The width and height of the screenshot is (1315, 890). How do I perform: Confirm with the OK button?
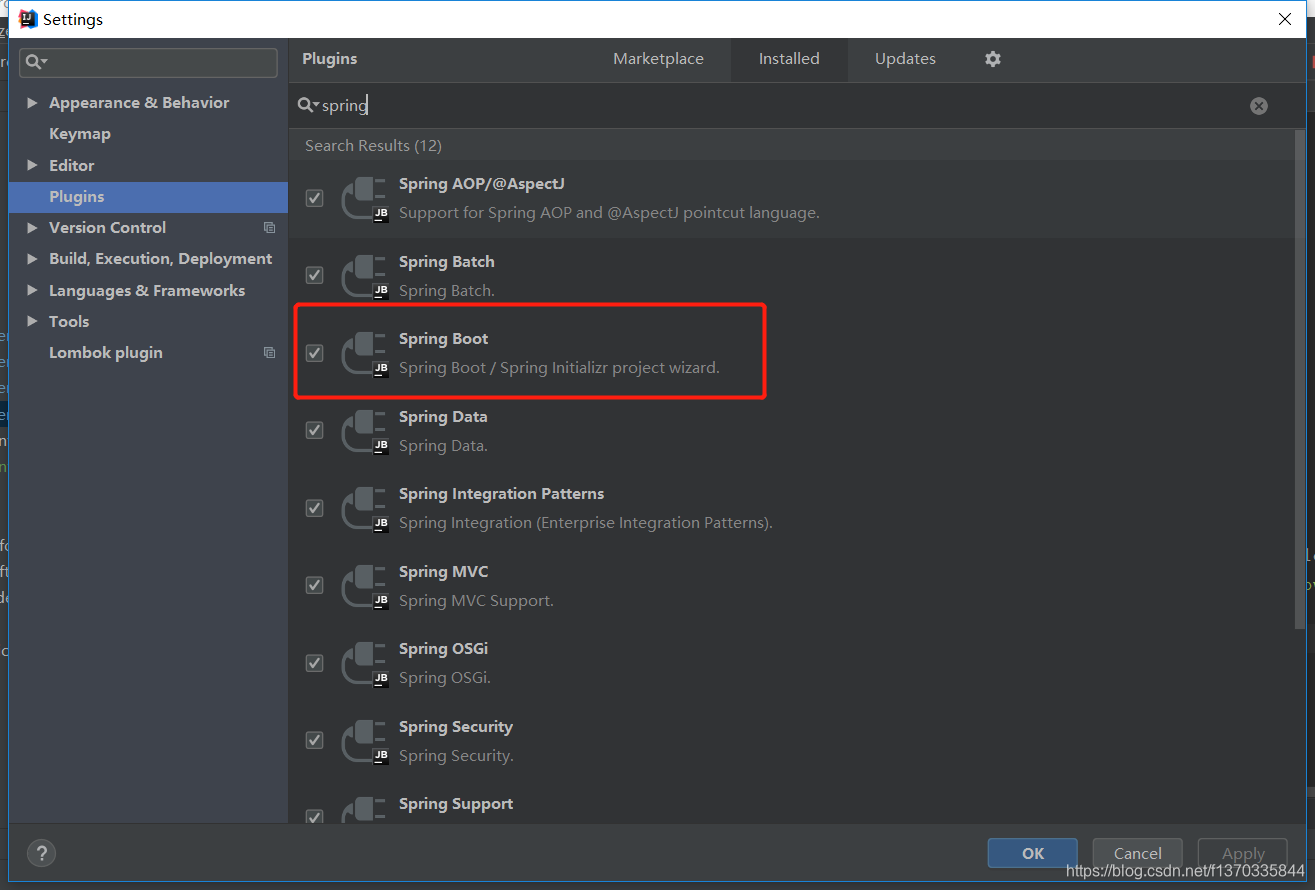pos(1033,853)
